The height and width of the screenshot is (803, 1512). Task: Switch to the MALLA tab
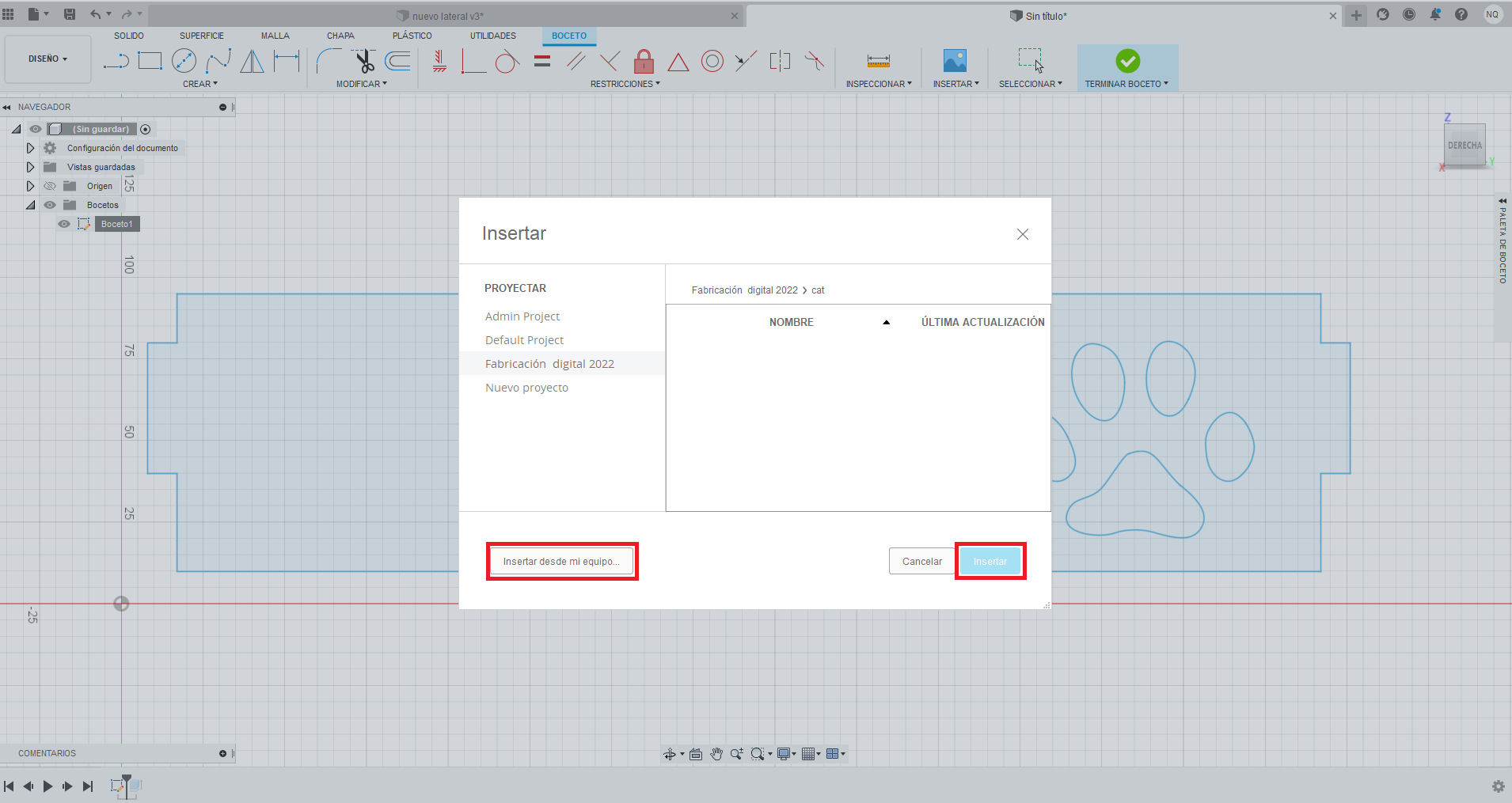(275, 36)
